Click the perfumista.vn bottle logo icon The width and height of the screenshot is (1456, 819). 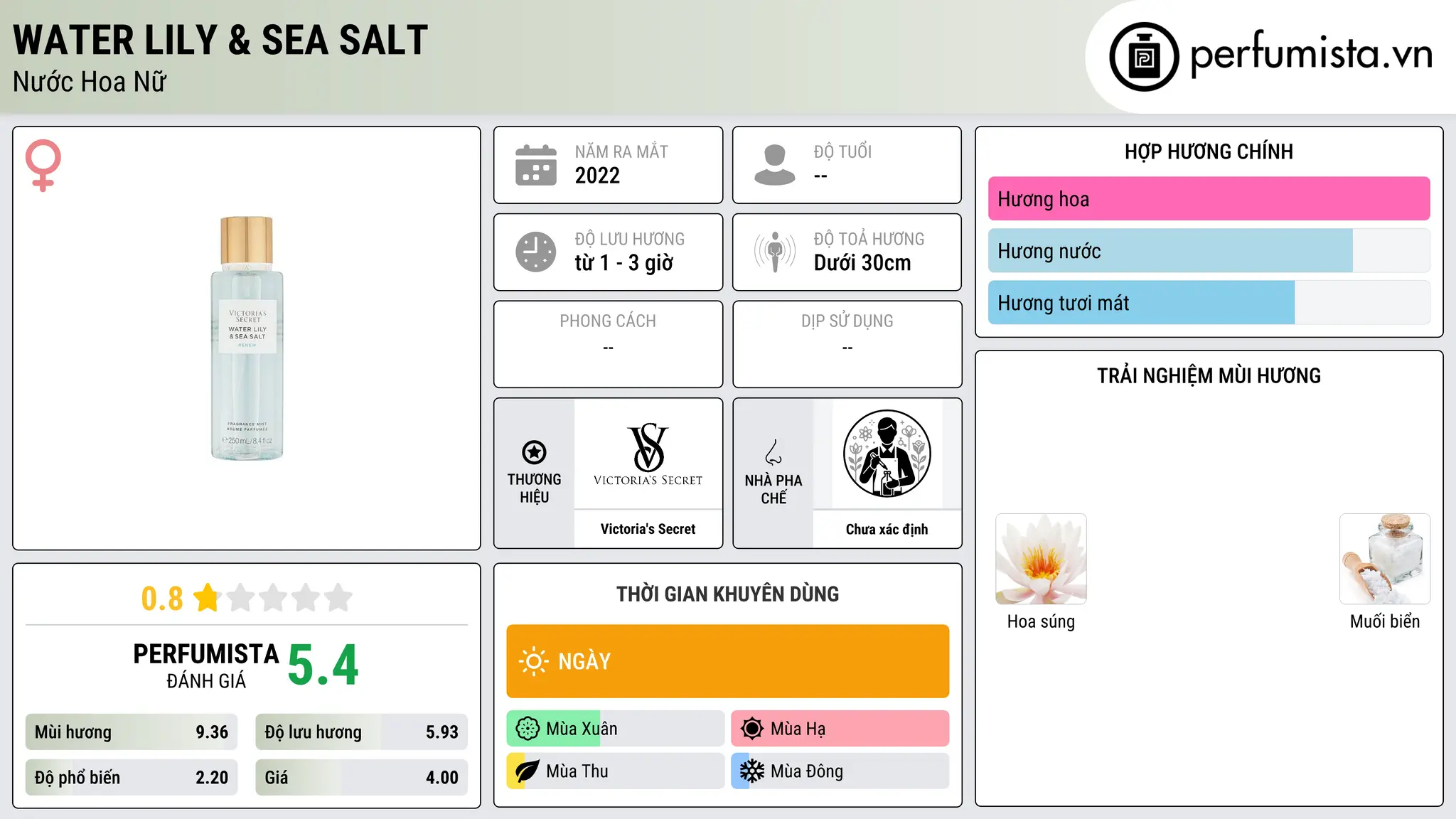click(1144, 57)
